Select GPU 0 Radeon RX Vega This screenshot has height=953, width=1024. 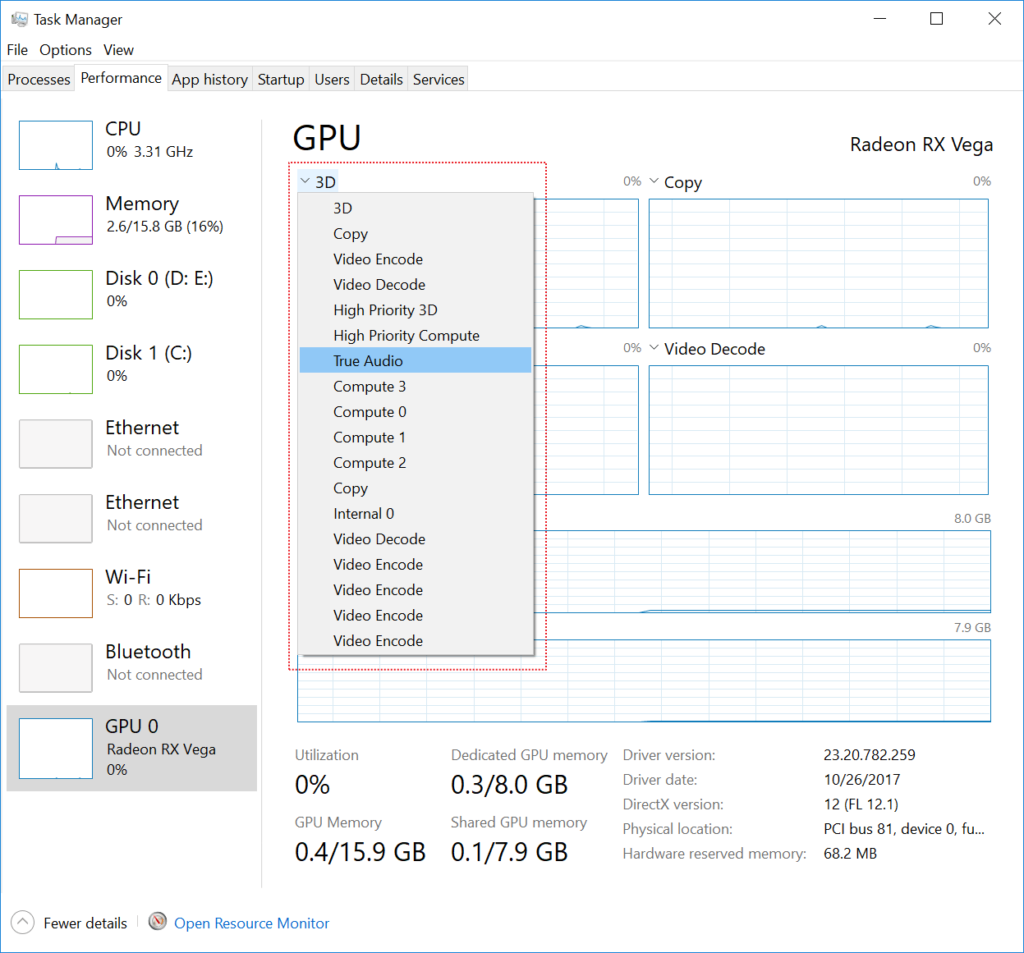tap(130, 748)
